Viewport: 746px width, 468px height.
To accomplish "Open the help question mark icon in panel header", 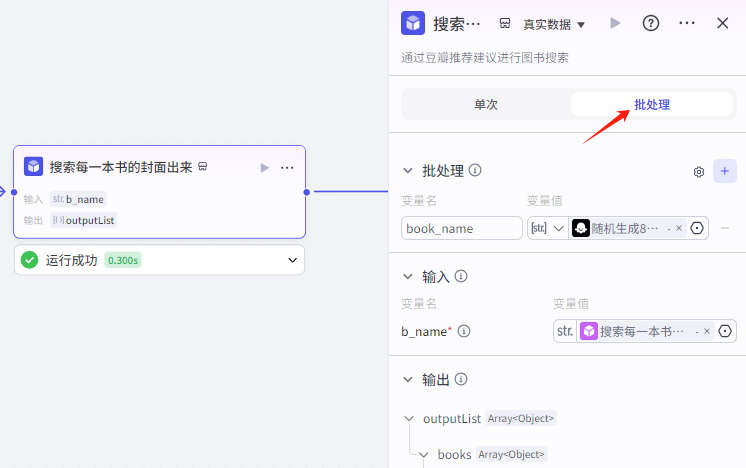I will (x=650, y=23).
